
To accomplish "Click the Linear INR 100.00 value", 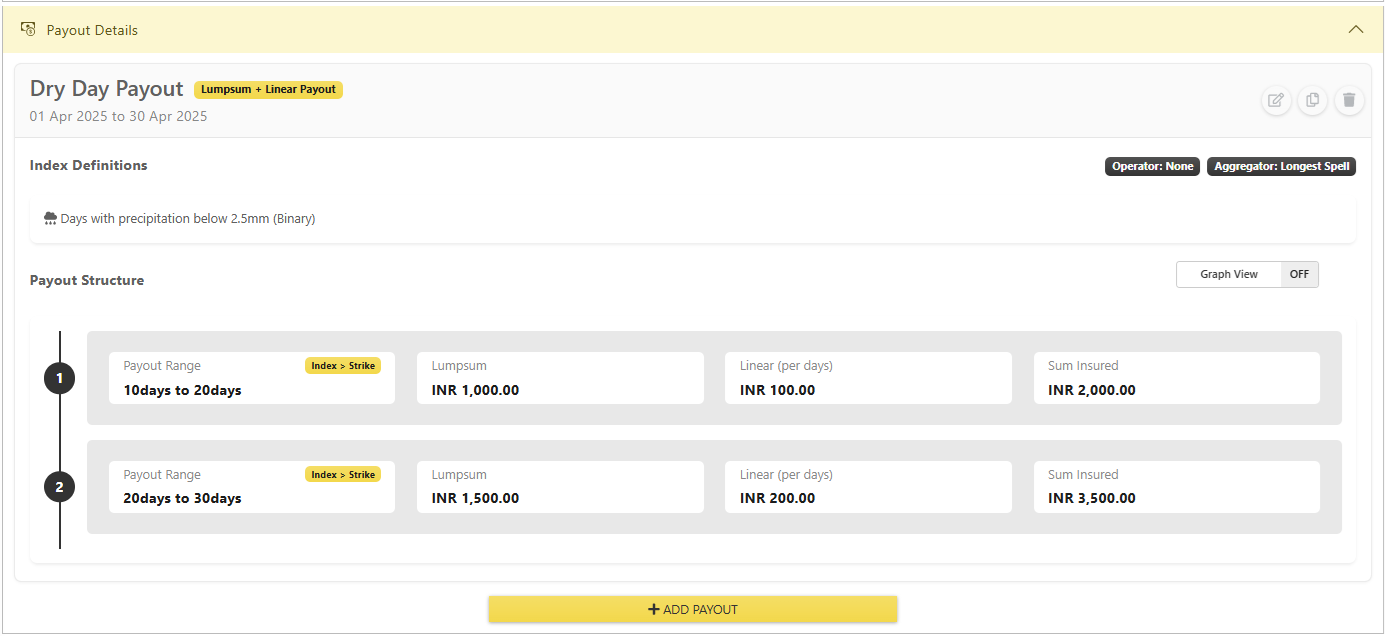I will (x=778, y=390).
